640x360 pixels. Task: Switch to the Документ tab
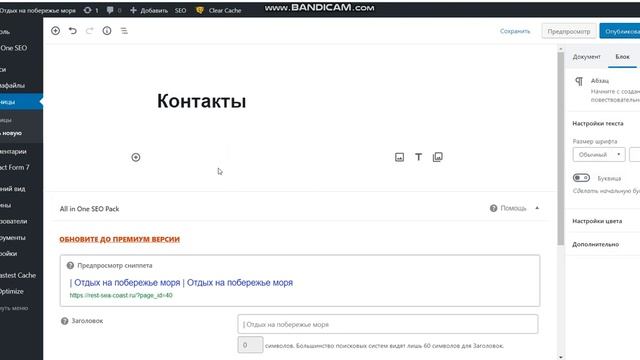coord(587,57)
